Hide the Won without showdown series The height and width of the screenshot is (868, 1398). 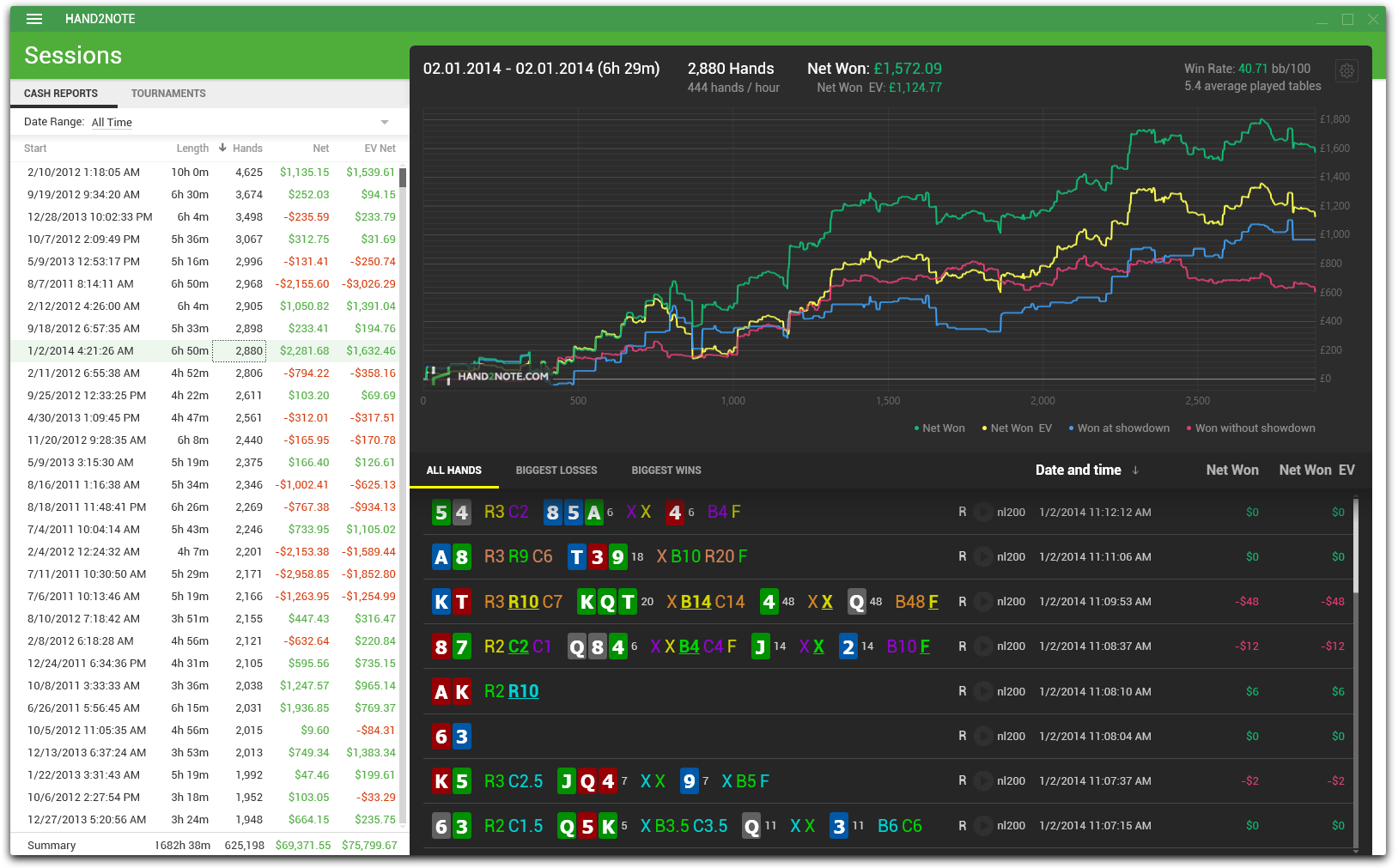[x=1250, y=428]
